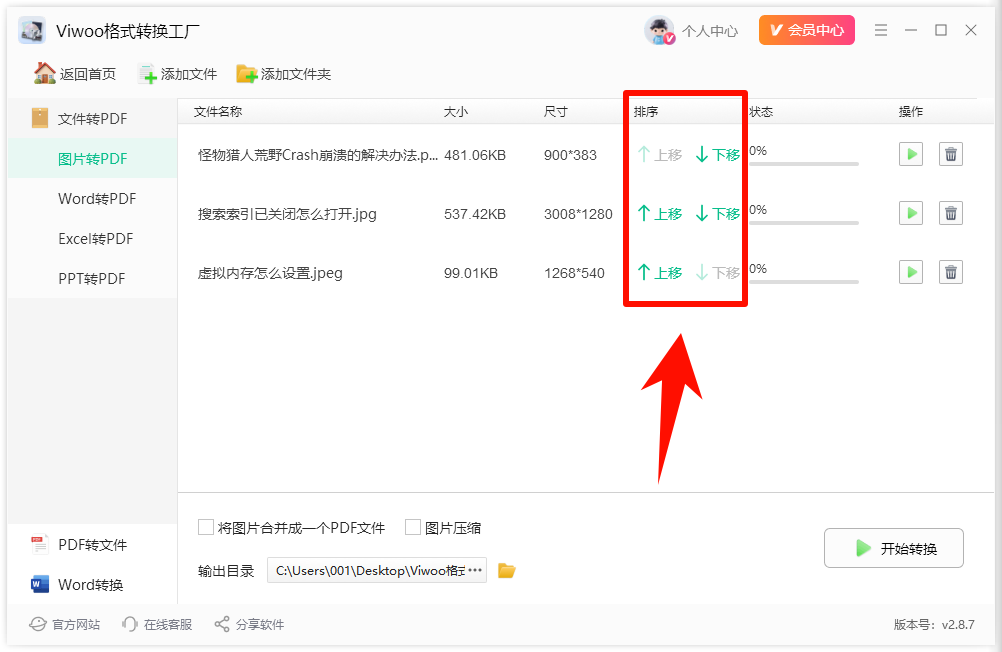Select file name 搜索索引已关闭怎么打开.jpg
This screenshot has width=1002, height=652.
click(287, 213)
